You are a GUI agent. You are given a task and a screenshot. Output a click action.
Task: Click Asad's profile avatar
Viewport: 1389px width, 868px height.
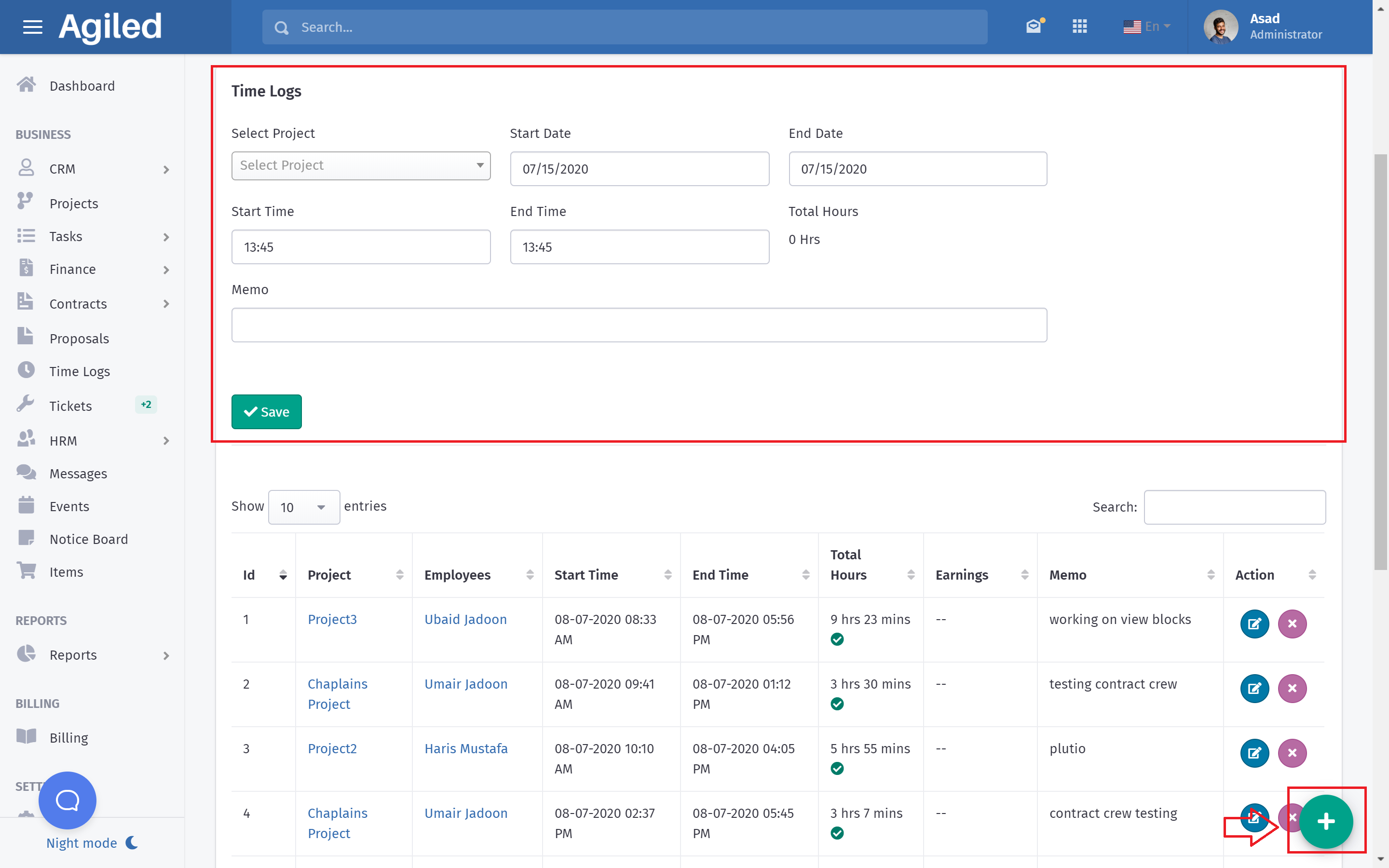click(x=1221, y=27)
